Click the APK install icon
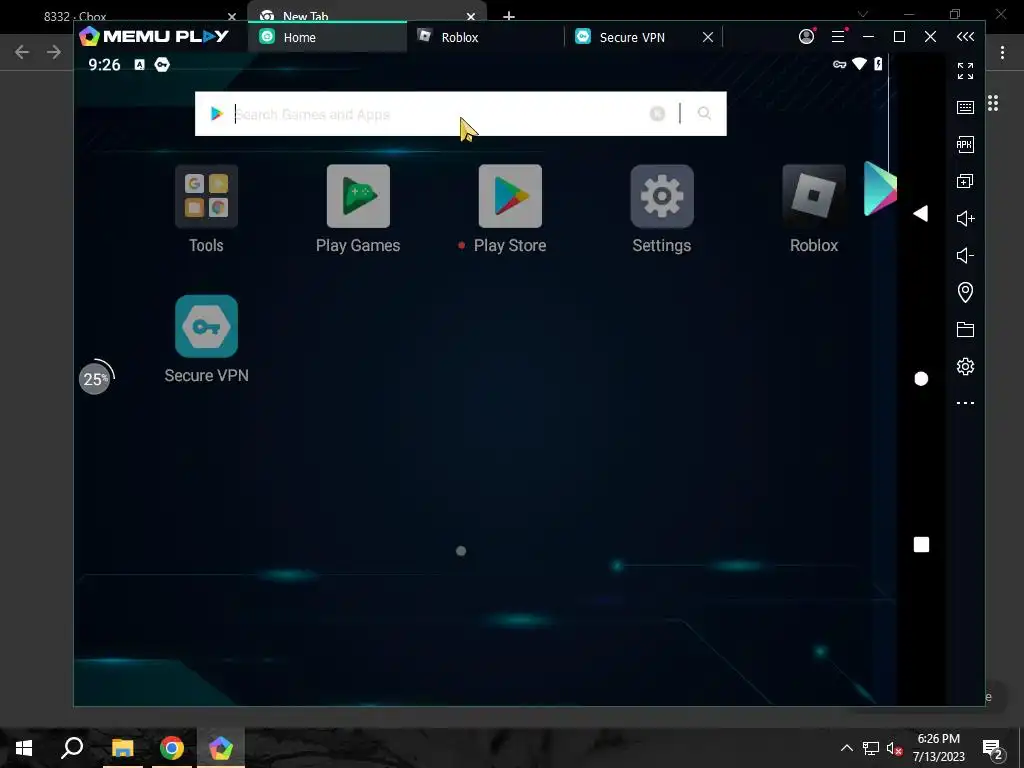Screen dimensions: 1024x768 coord(965,144)
